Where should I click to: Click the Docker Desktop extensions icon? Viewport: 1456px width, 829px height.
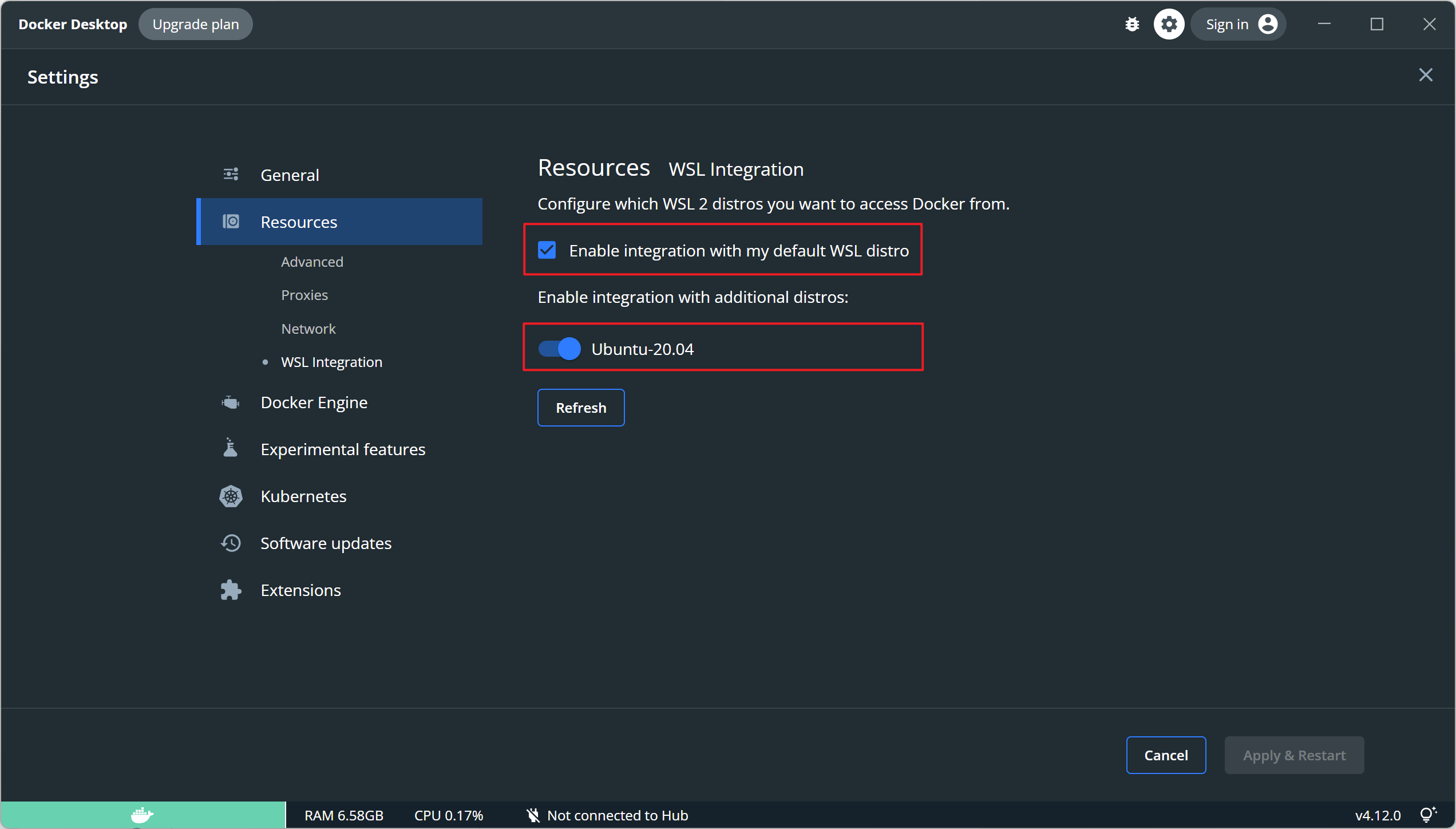229,590
